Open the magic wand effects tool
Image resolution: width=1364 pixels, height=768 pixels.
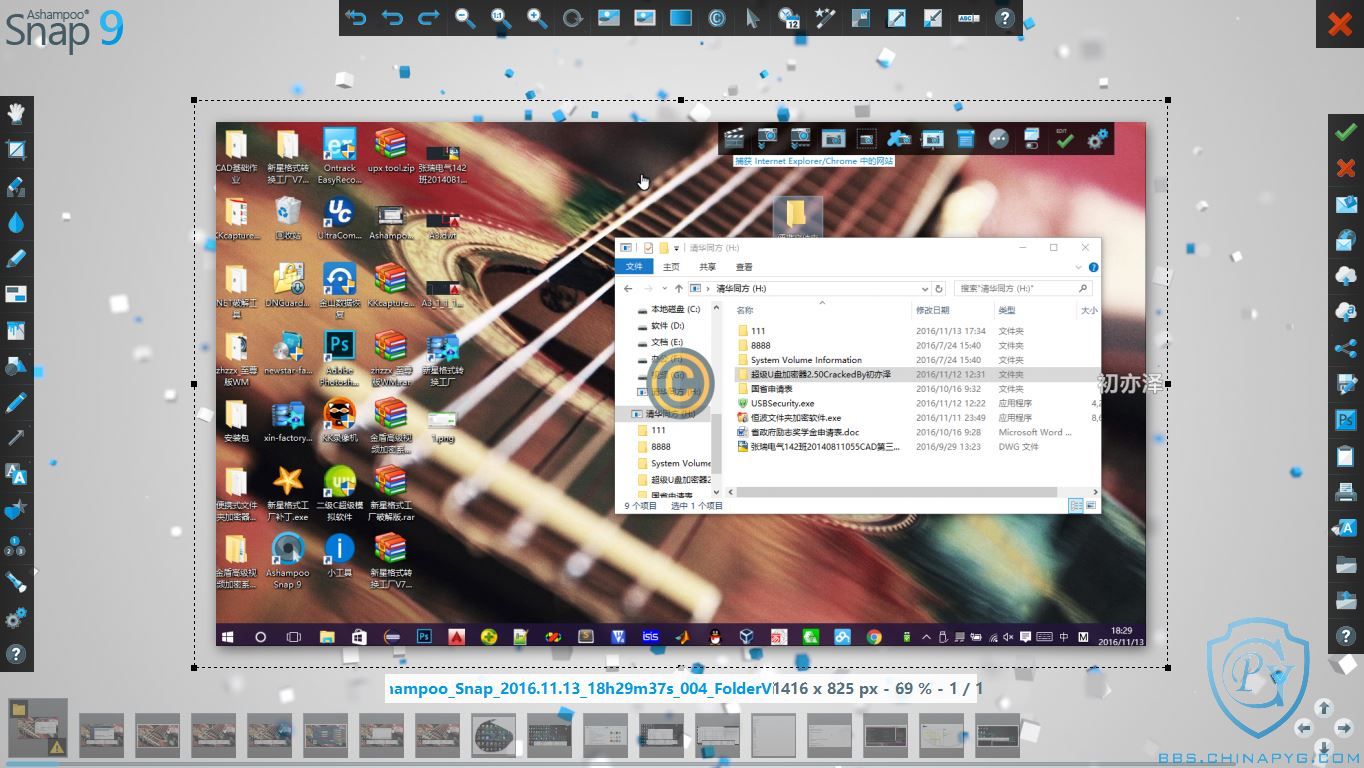tap(825, 17)
